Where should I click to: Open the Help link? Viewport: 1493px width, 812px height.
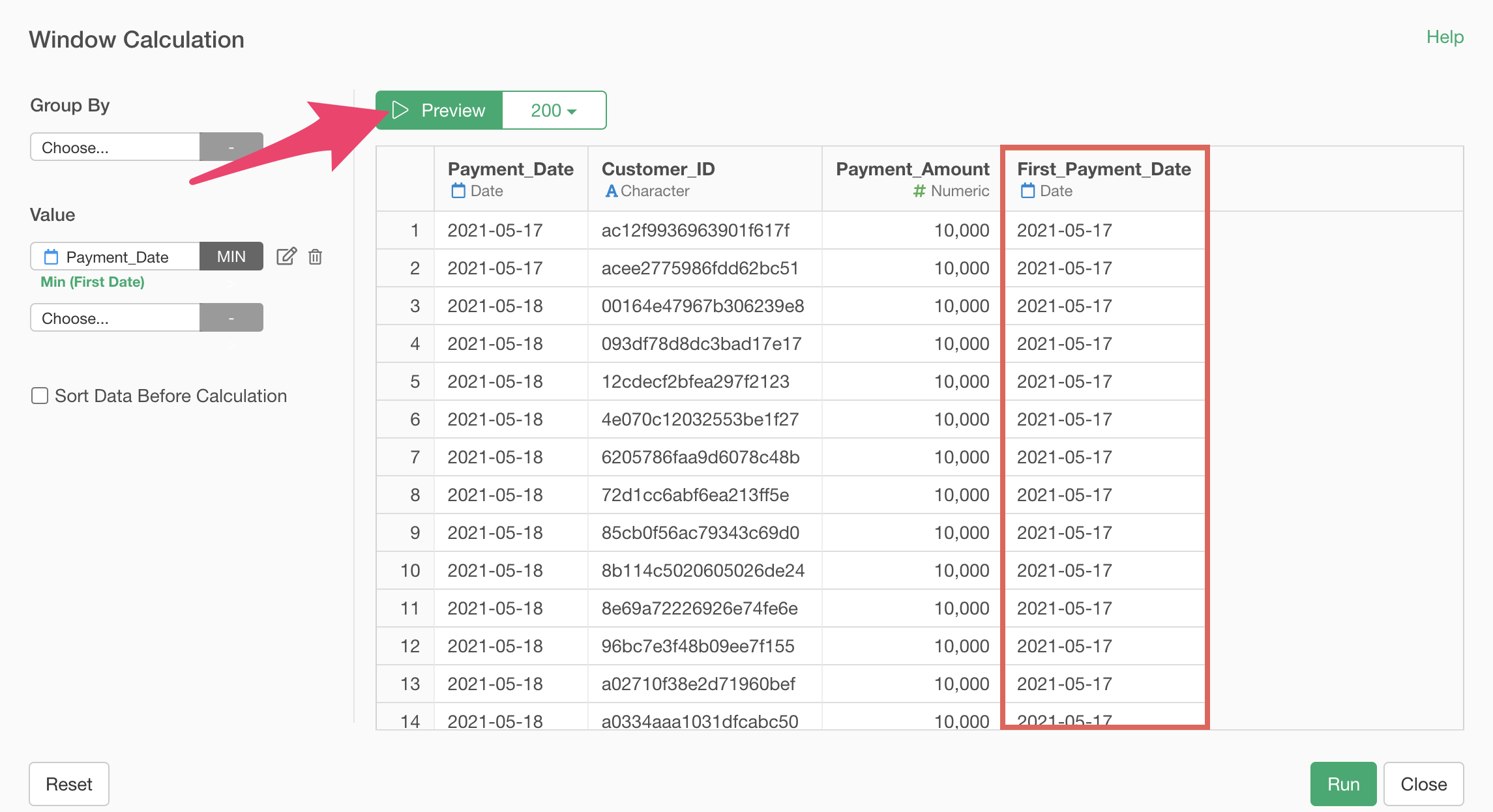pyautogui.click(x=1444, y=37)
